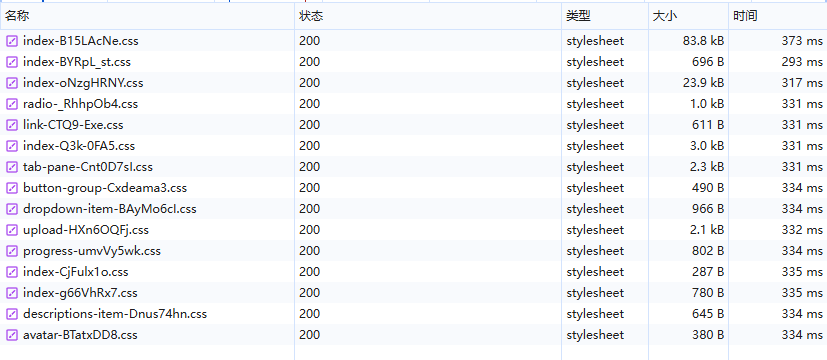The height and width of the screenshot is (360, 827).
Task: Sort by the 大小 column header
Action: click(688, 16)
